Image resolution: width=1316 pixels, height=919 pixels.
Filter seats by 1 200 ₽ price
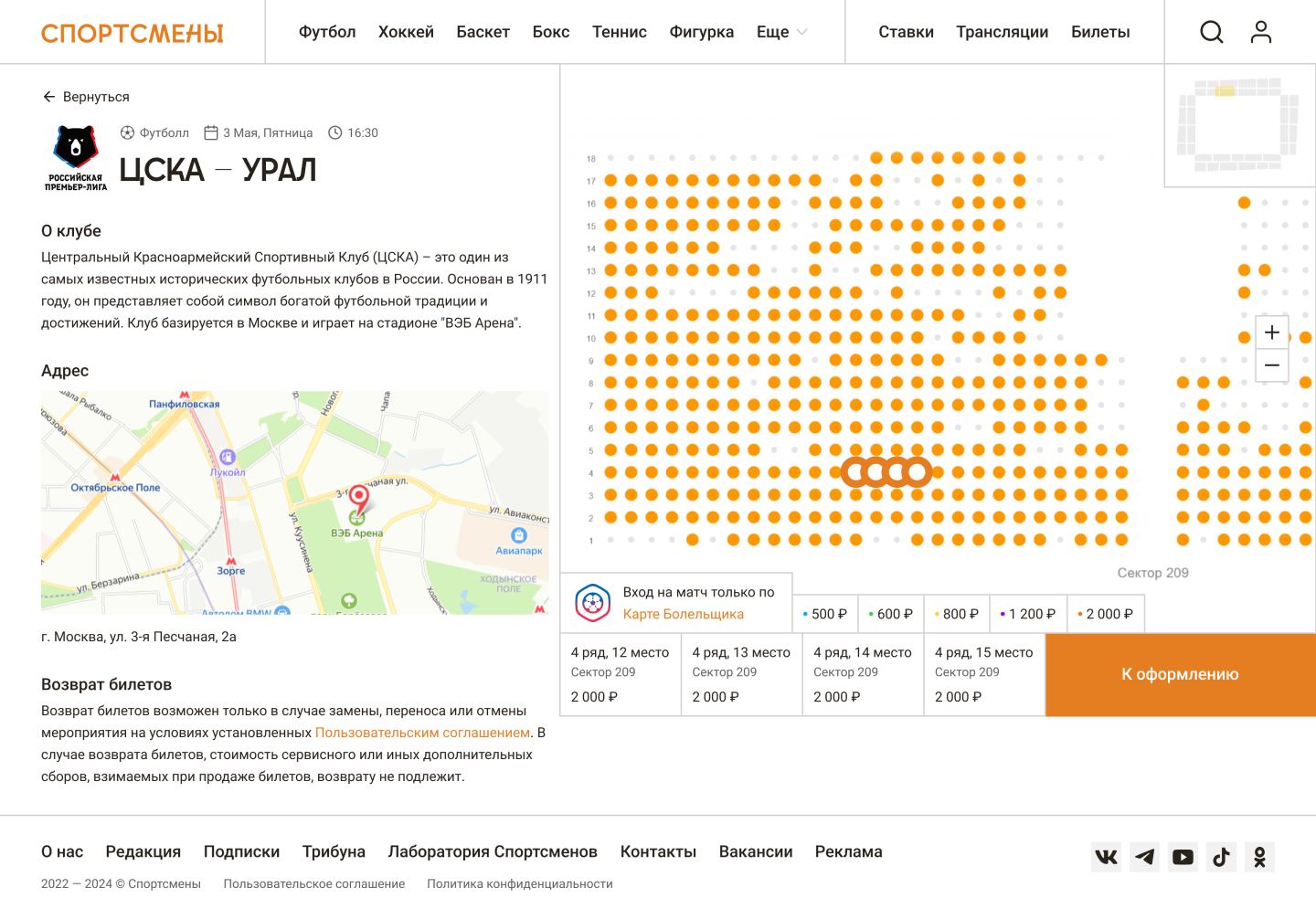(x=1028, y=614)
